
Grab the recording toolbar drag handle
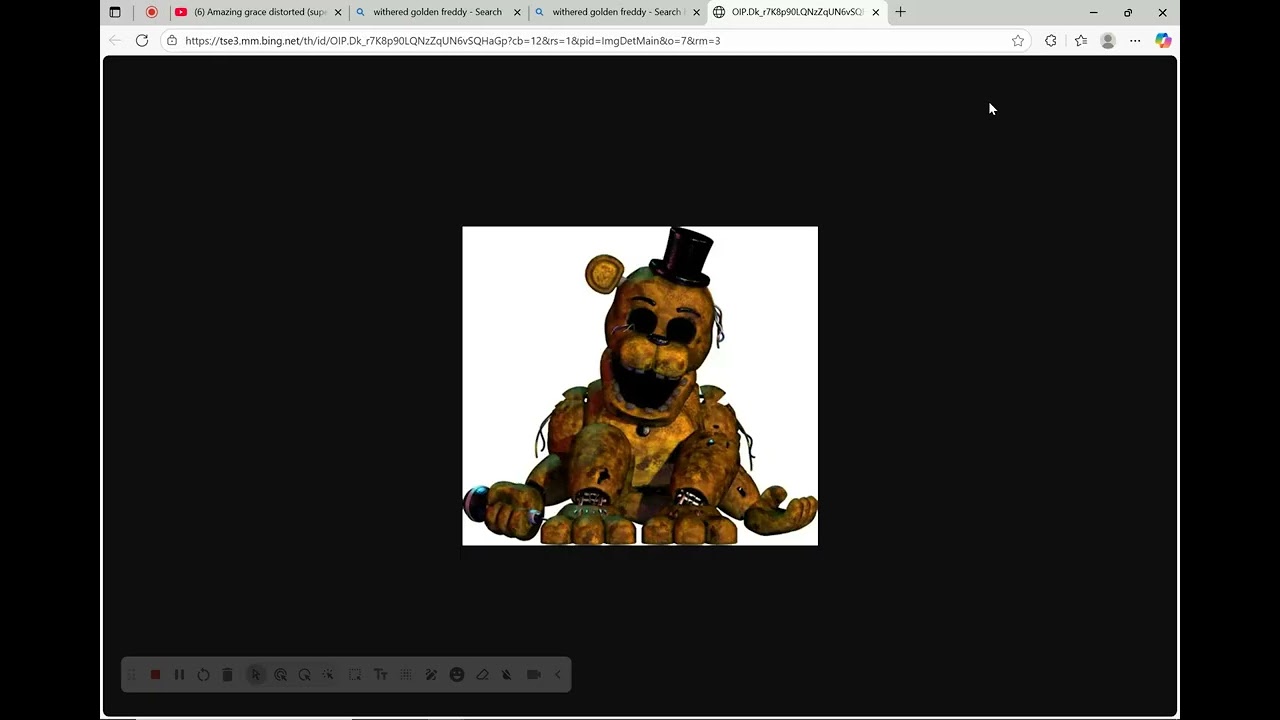(131, 675)
